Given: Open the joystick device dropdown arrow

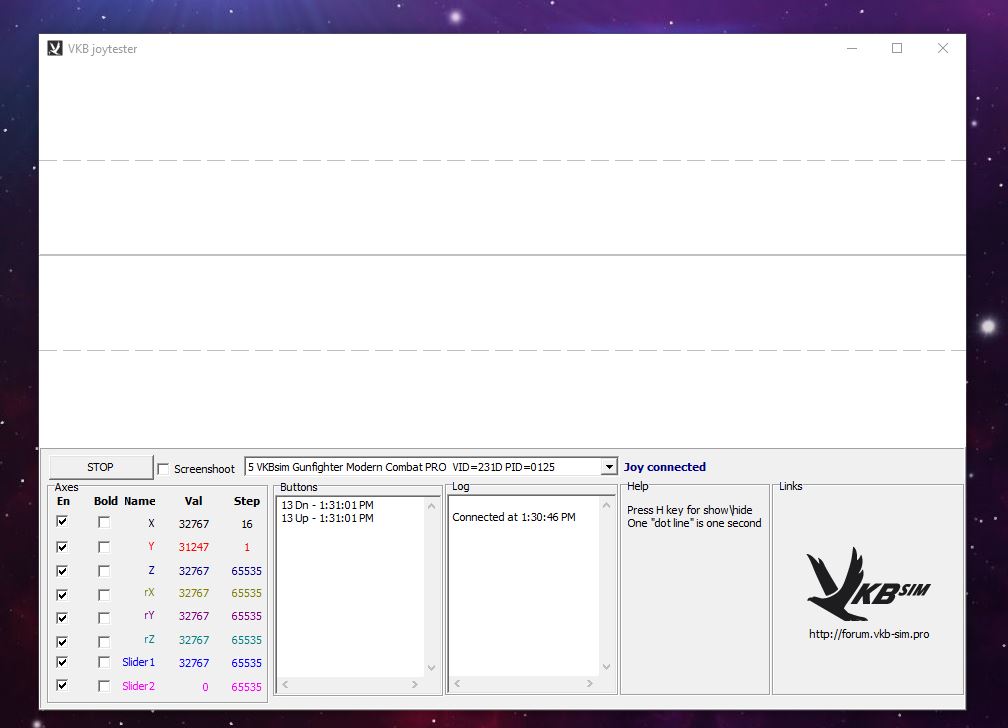Looking at the screenshot, I should point(608,467).
